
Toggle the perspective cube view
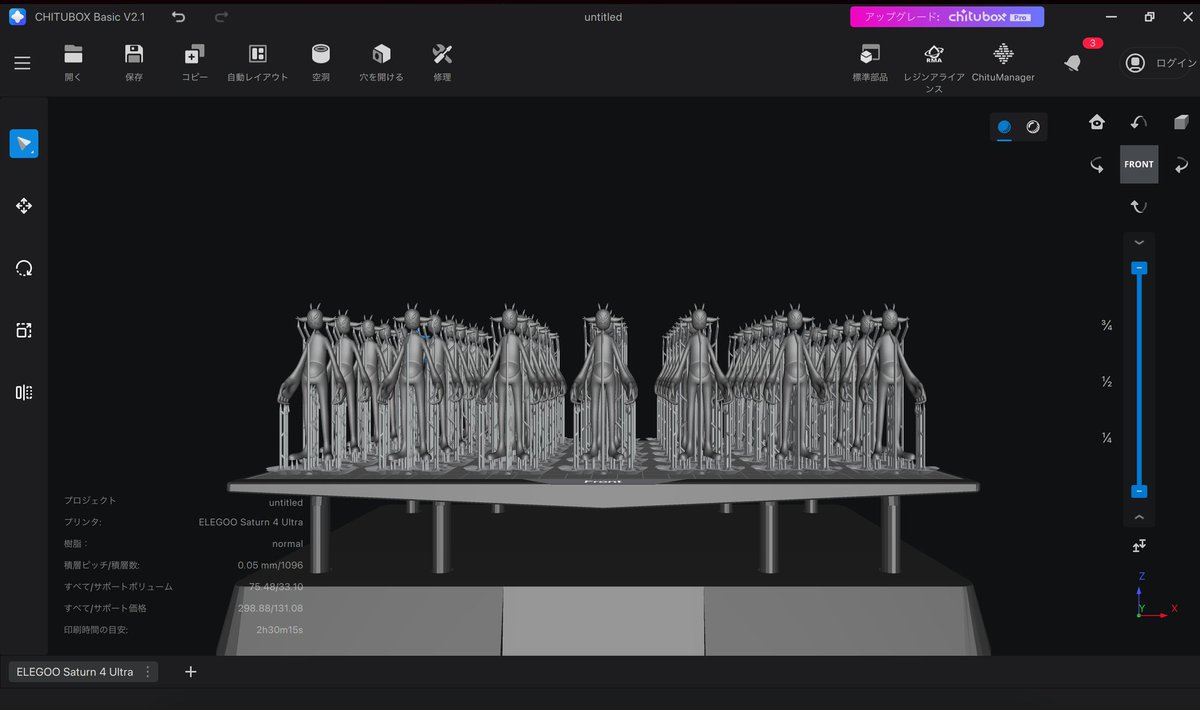pyautogui.click(x=1181, y=122)
